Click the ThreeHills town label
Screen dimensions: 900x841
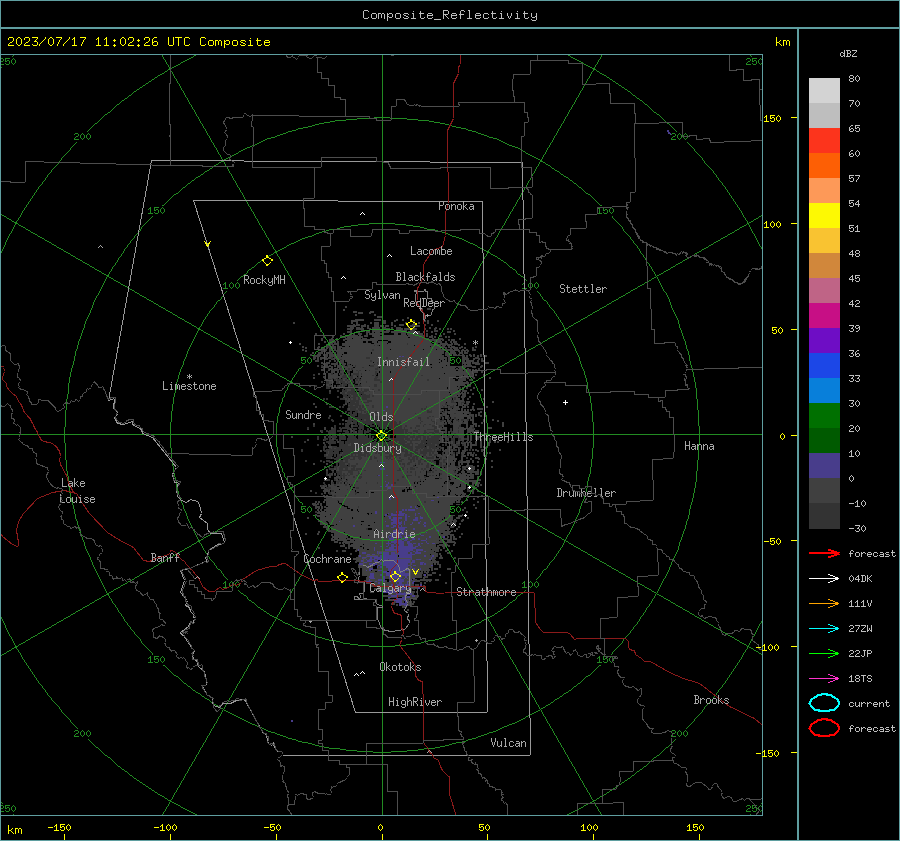click(x=503, y=437)
